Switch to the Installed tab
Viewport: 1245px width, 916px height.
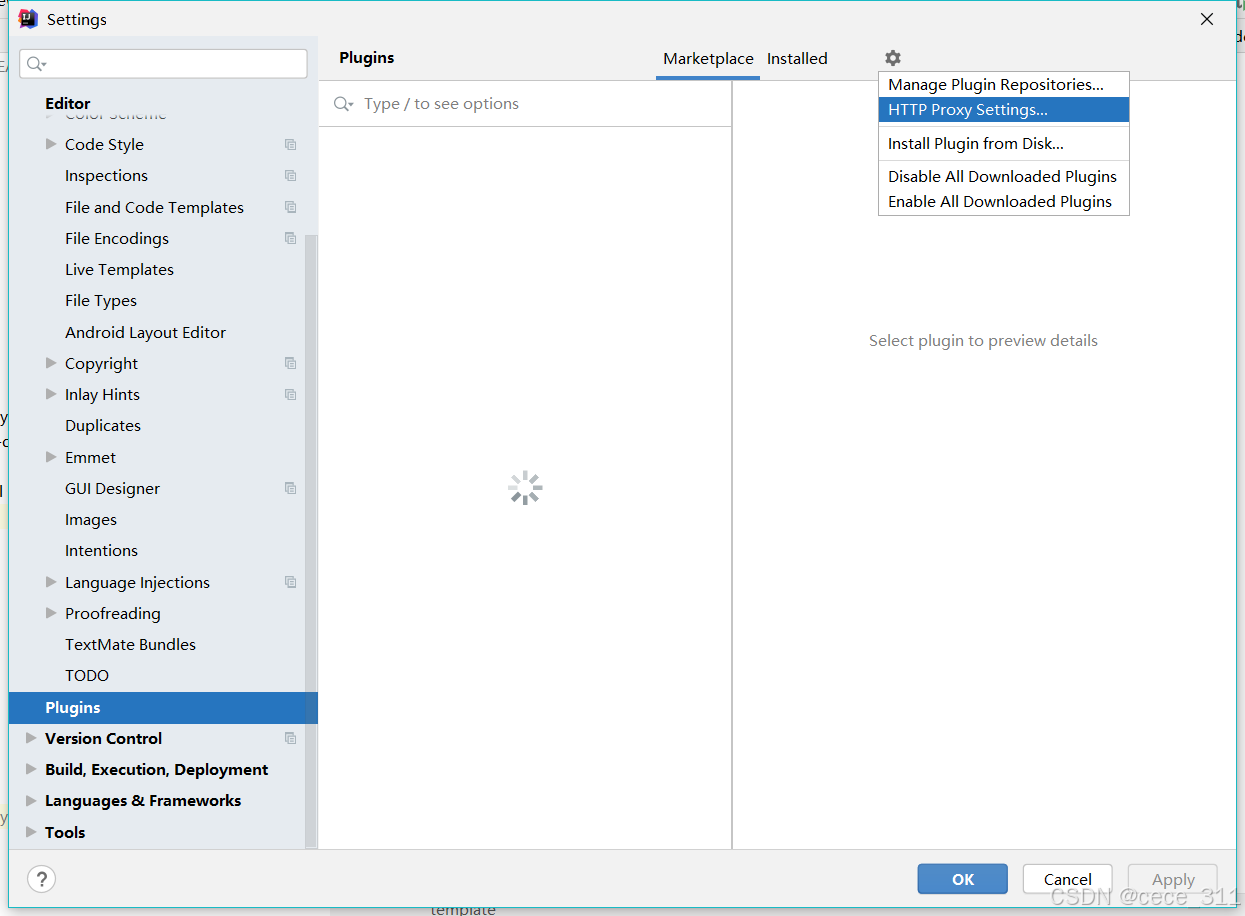797,58
